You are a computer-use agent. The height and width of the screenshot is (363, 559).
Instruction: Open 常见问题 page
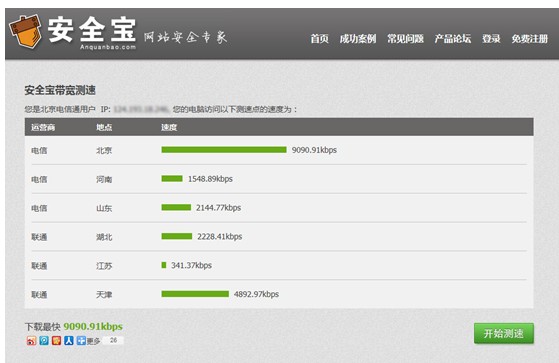[x=405, y=39]
